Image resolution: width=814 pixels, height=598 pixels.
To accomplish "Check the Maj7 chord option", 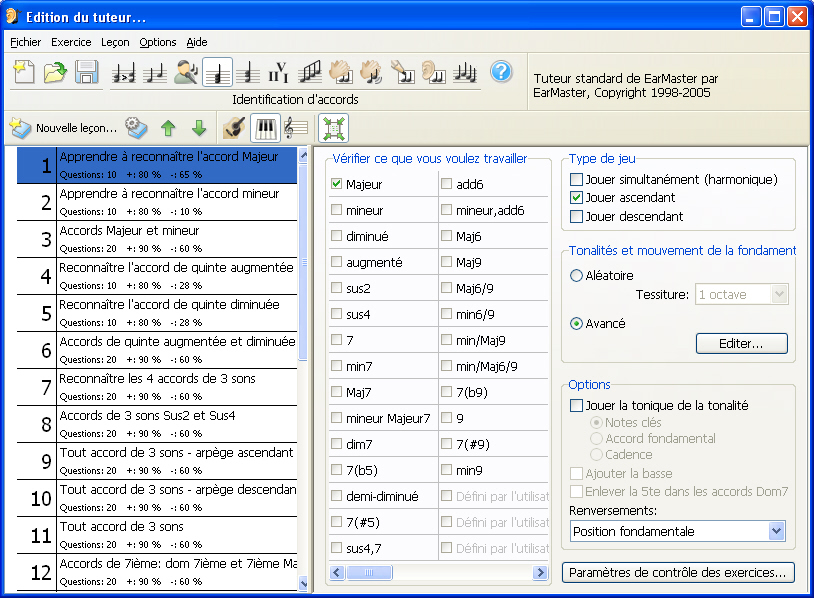I will tap(336, 391).
